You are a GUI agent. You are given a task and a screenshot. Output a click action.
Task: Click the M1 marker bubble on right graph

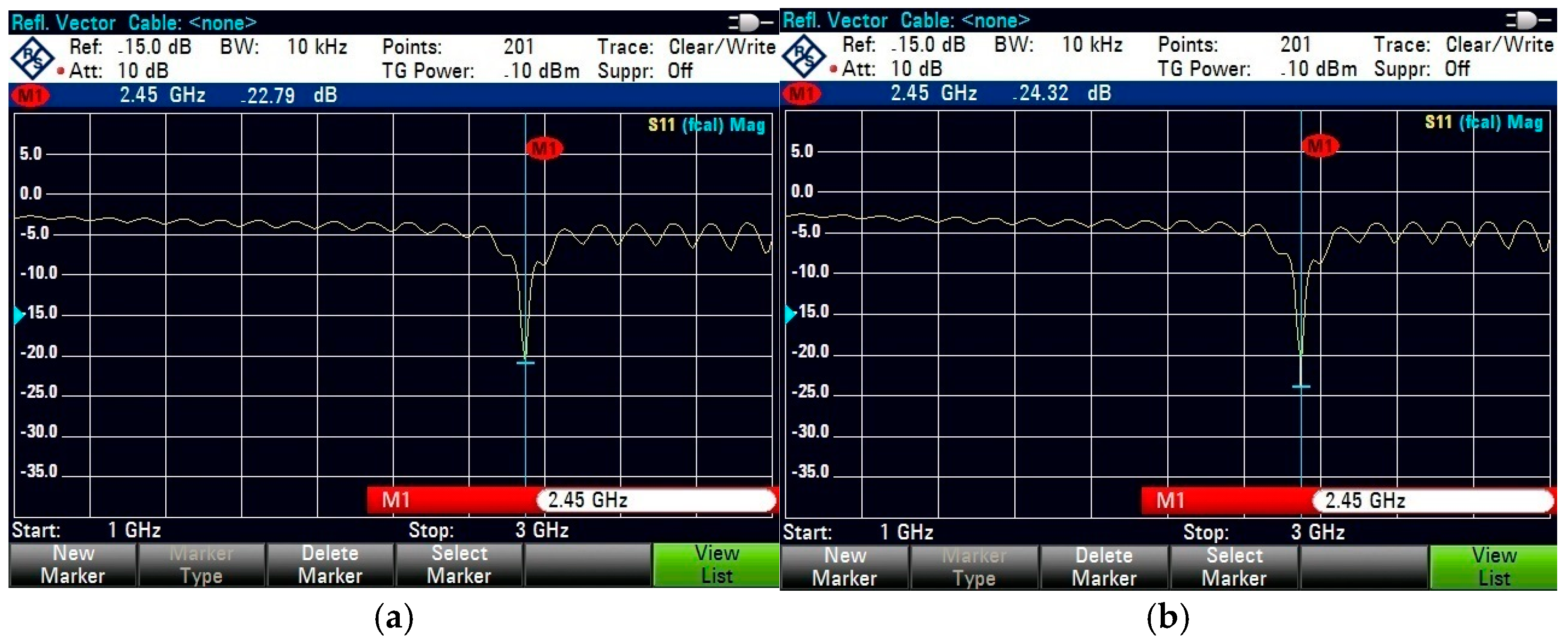(1320, 146)
